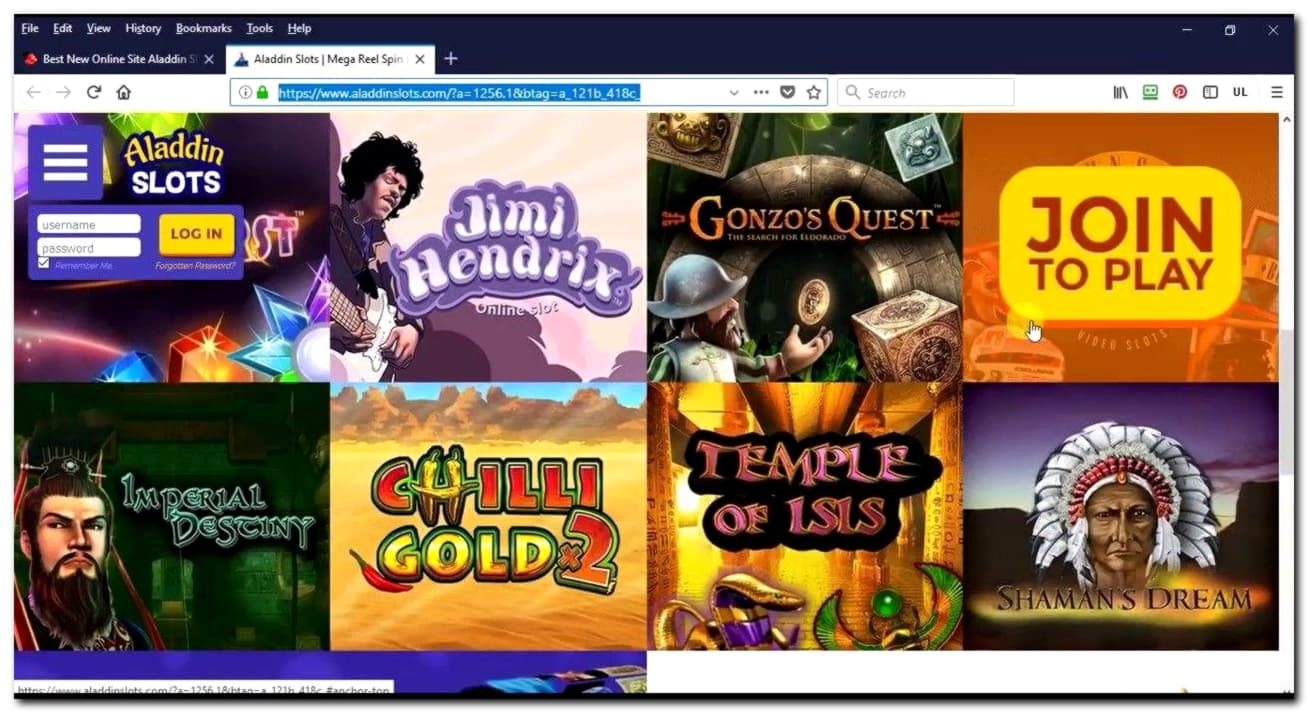The width and height of the screenshot is (1308, 713).
Task: Click the Search box in toolbar
Action: pos(926,92)
